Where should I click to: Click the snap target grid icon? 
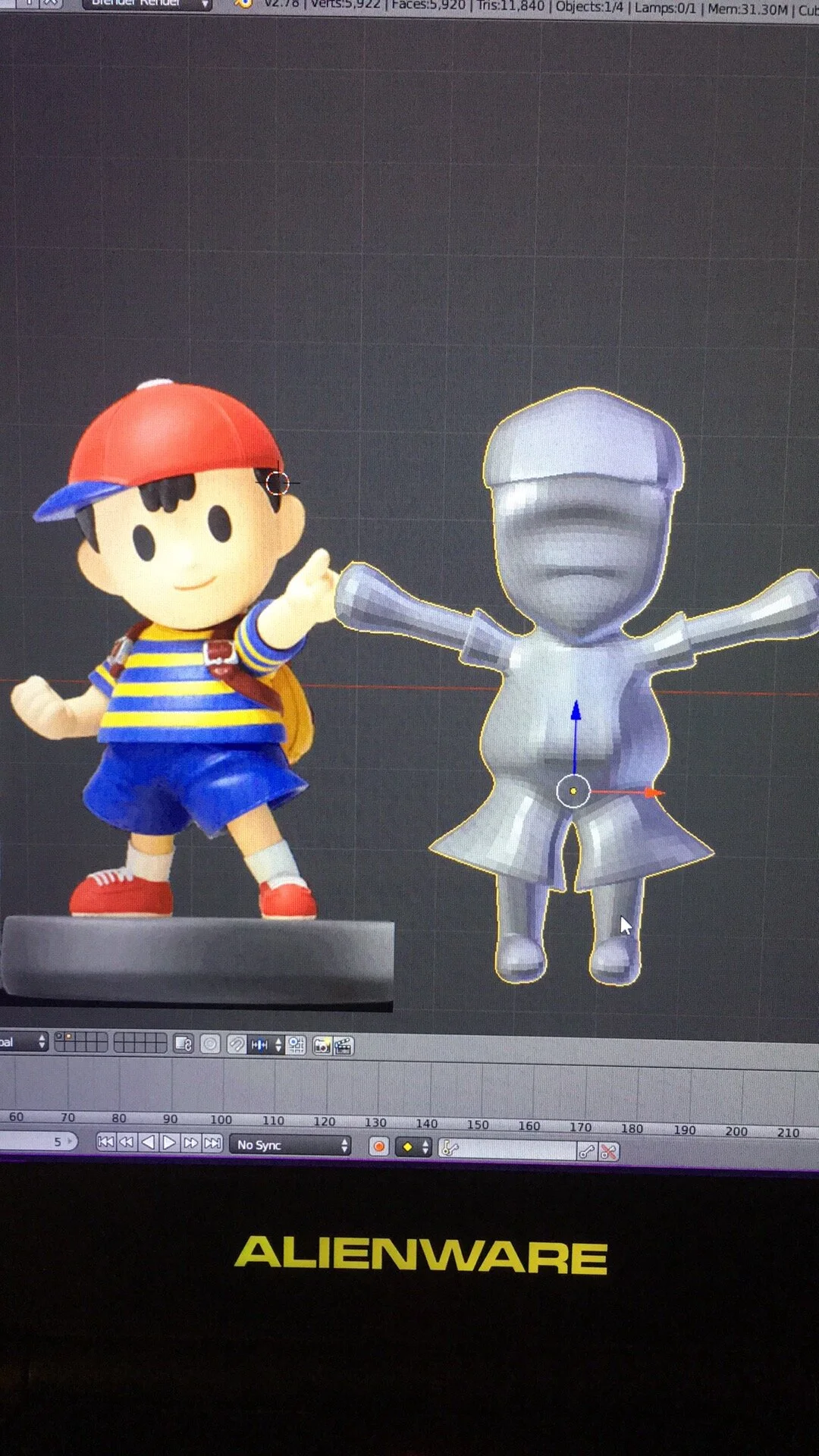(x=297, y=1046)
